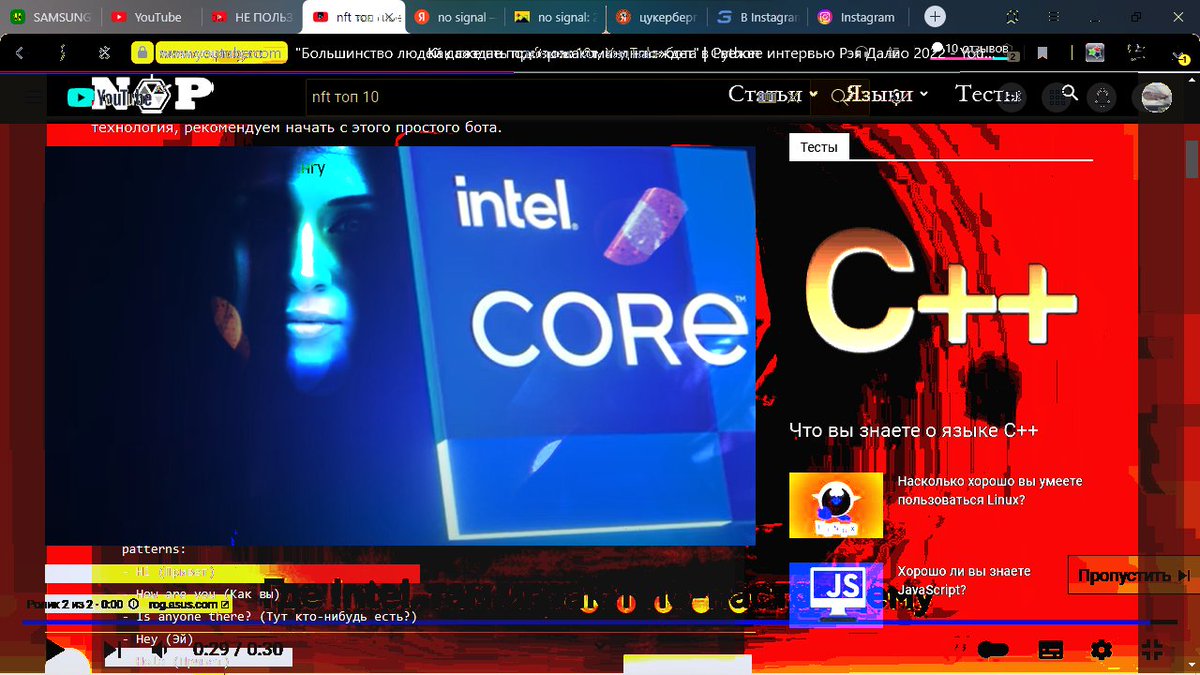1200x675 pixels.
Task: Click the padlock icon in address bar
Action: (x=143, y=53)
